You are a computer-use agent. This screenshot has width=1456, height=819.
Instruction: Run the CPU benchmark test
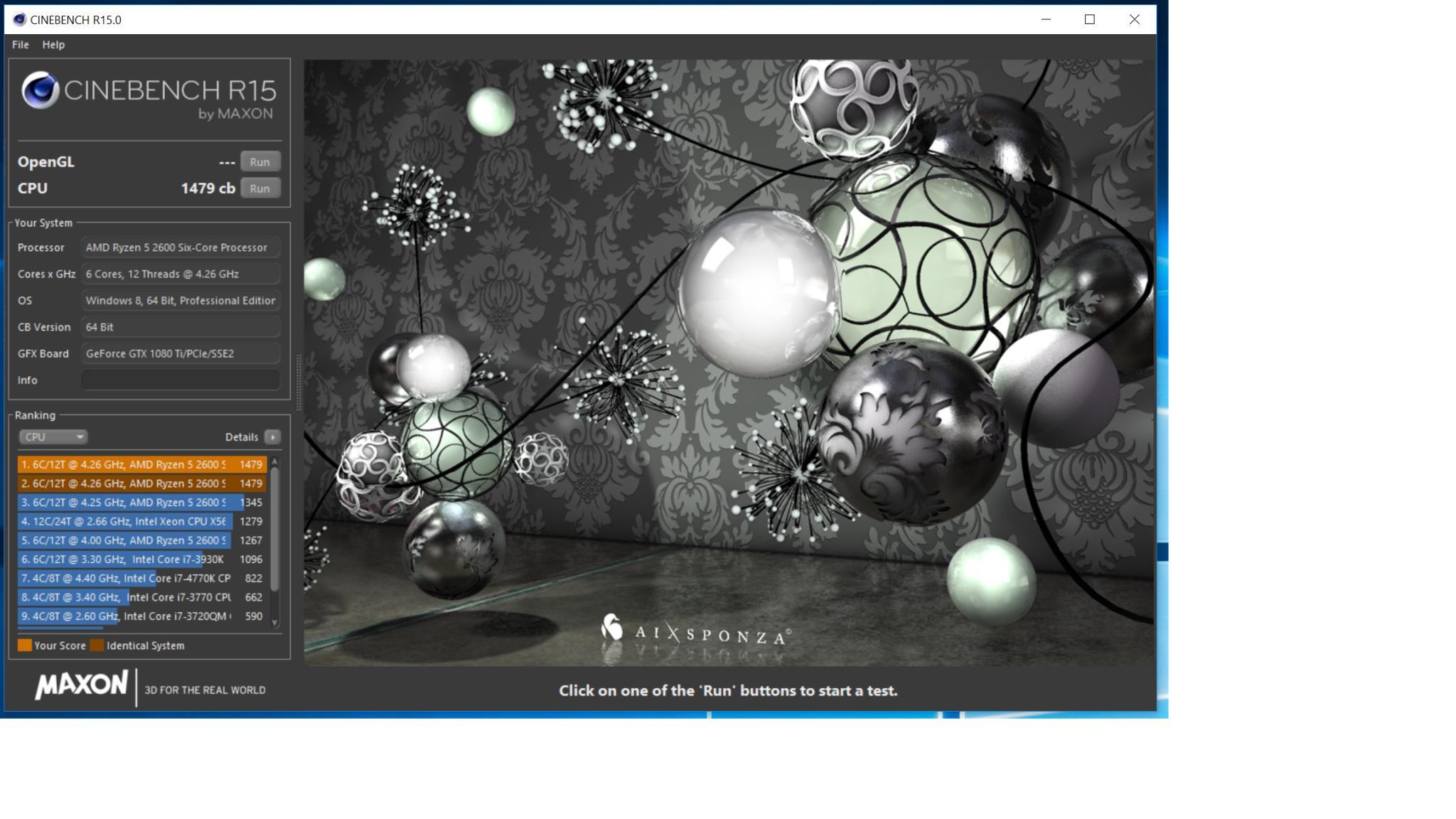[x=259, y=188]
